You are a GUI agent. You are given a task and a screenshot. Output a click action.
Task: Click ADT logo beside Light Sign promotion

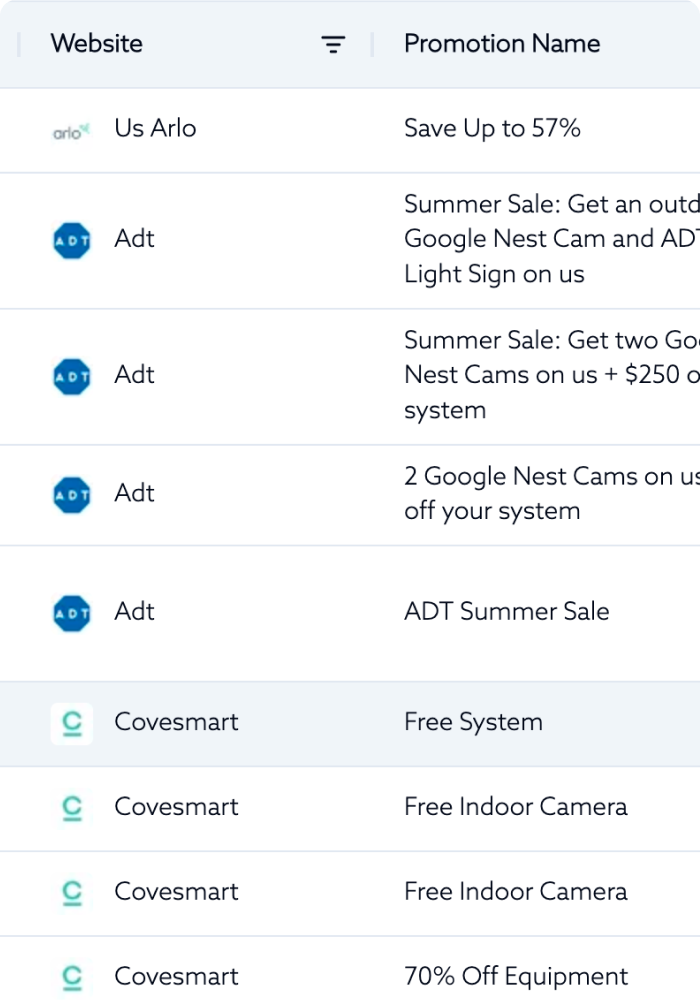click(x=71, y=241)
